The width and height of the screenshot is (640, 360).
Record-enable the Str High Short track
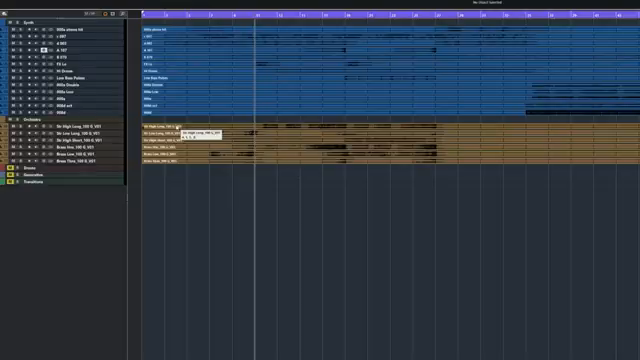coord(29,140)
